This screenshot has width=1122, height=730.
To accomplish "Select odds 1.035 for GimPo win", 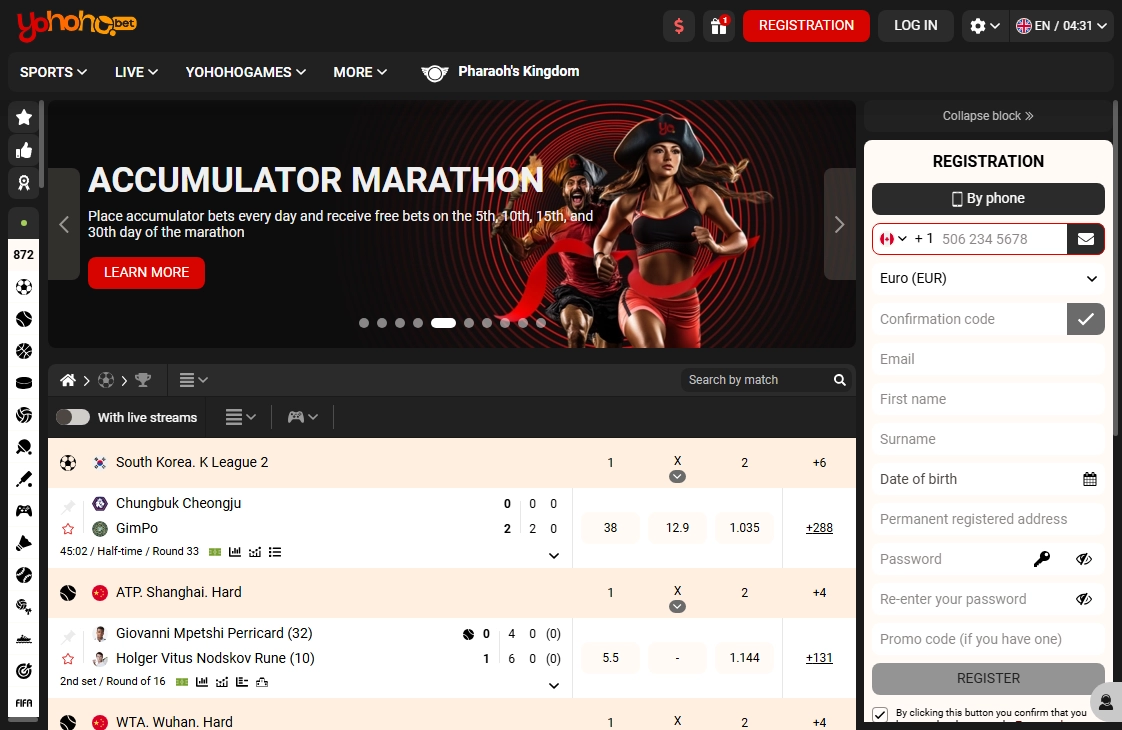I will (x=744, y=528).
